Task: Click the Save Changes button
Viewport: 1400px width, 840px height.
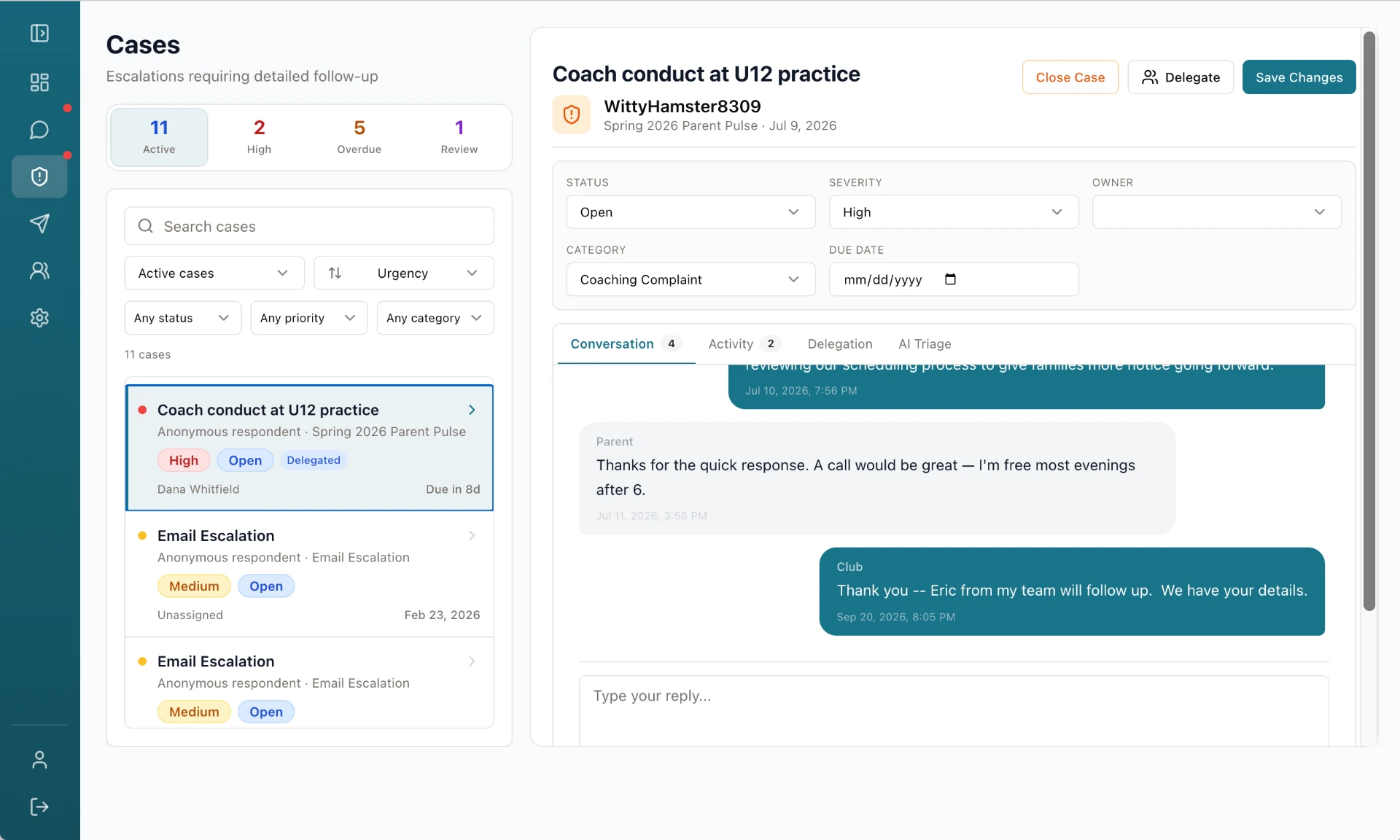Action: (x=1299, y=77)
